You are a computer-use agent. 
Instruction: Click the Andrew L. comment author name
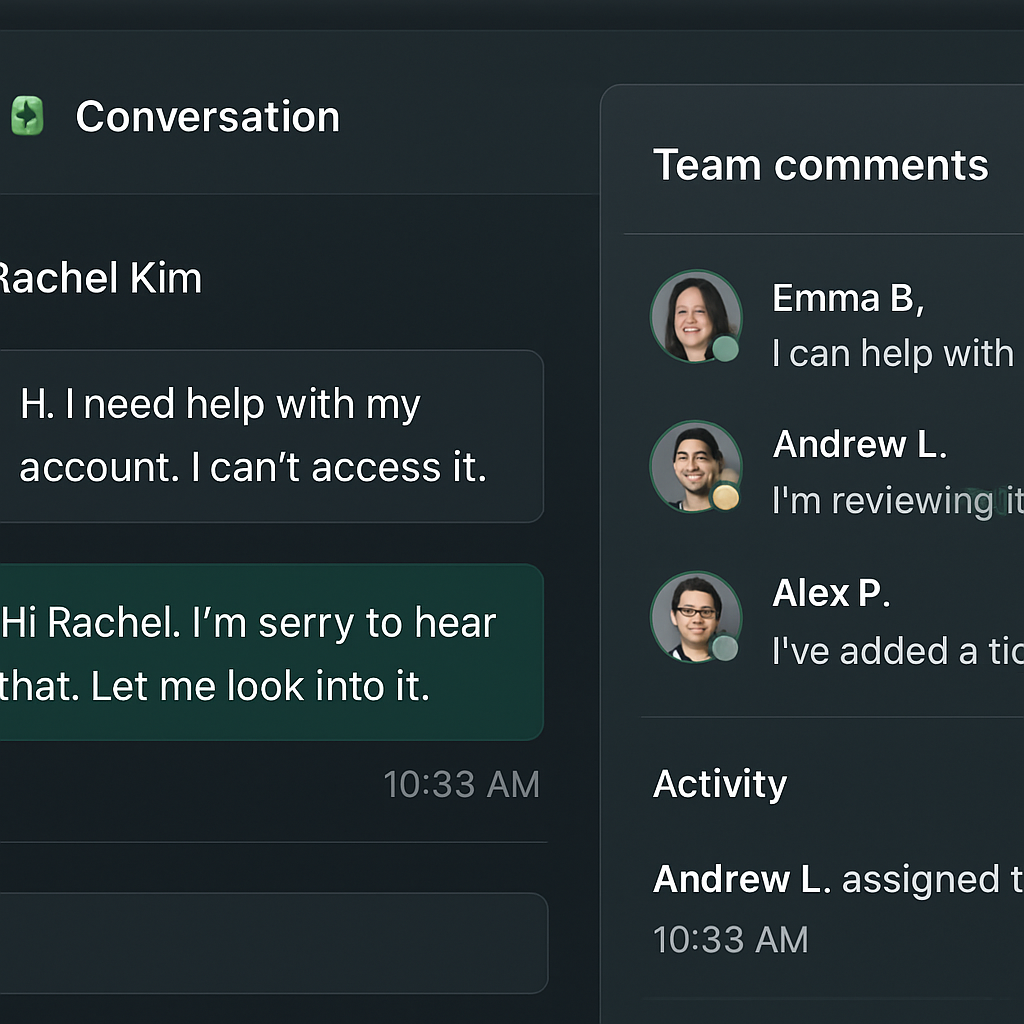859,445
